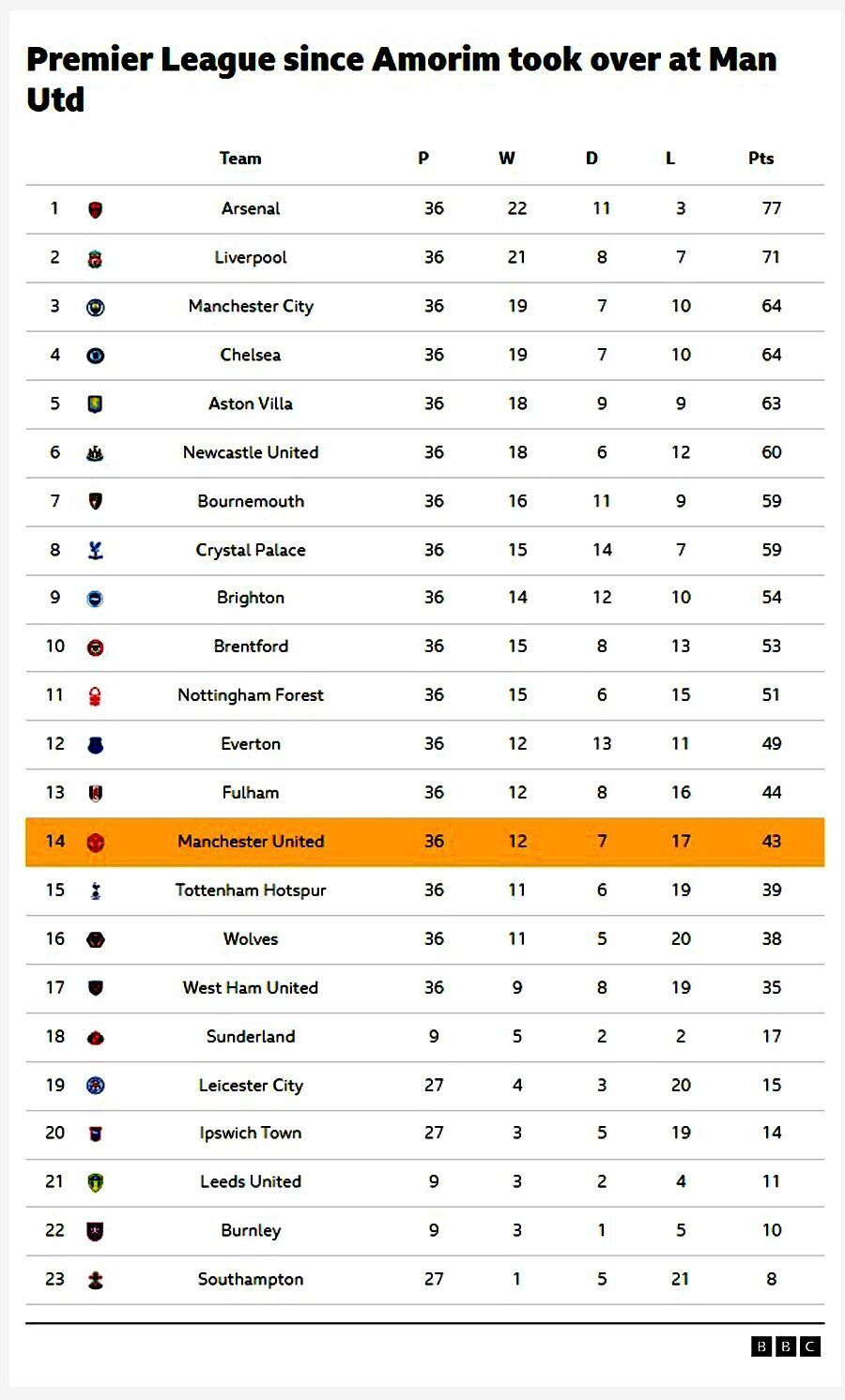Click the Leicester City crest icon
The image size is (845, 1400).
pyautogui.click(x=95, y=1086)
